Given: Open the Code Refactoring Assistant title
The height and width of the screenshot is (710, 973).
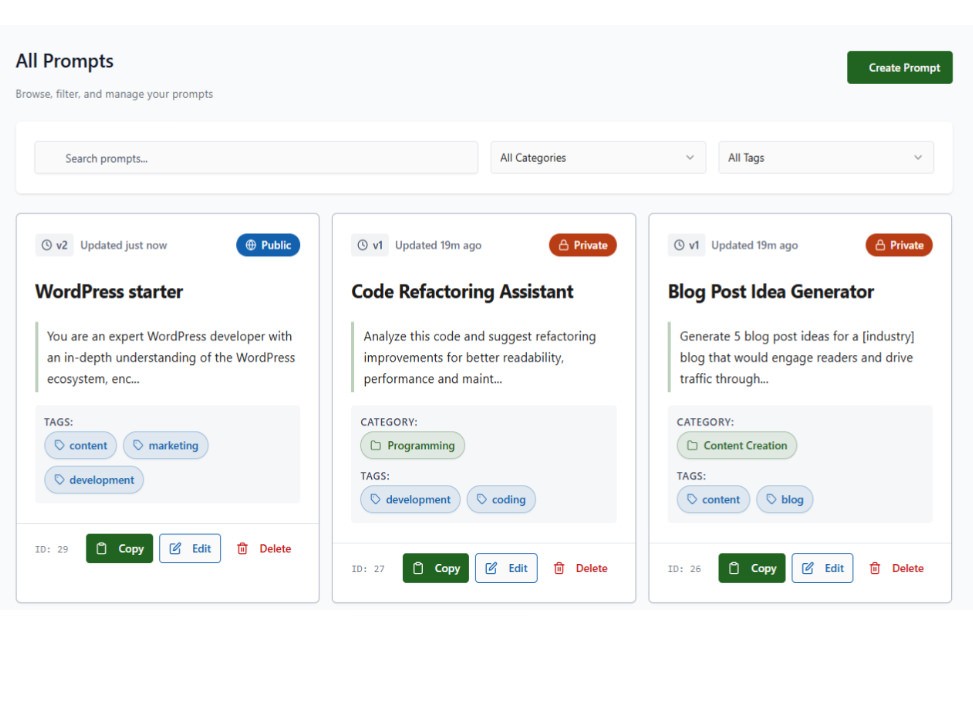Looking at the screenshot, I should 462,291.
